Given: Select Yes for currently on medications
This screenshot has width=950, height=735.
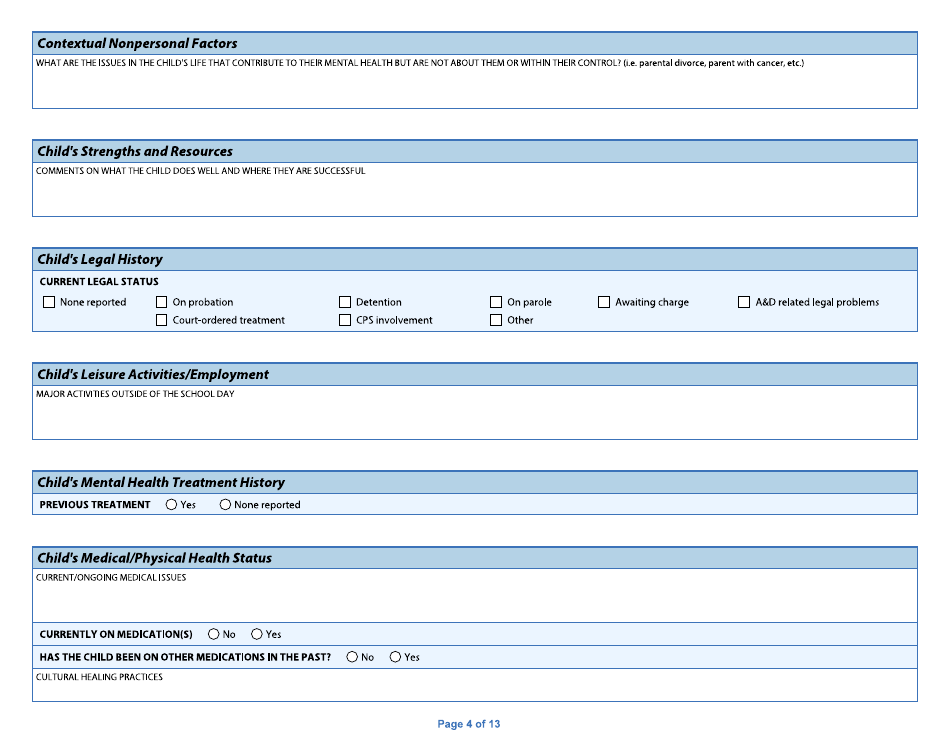Looking at the screenshot, I should 257,633.
